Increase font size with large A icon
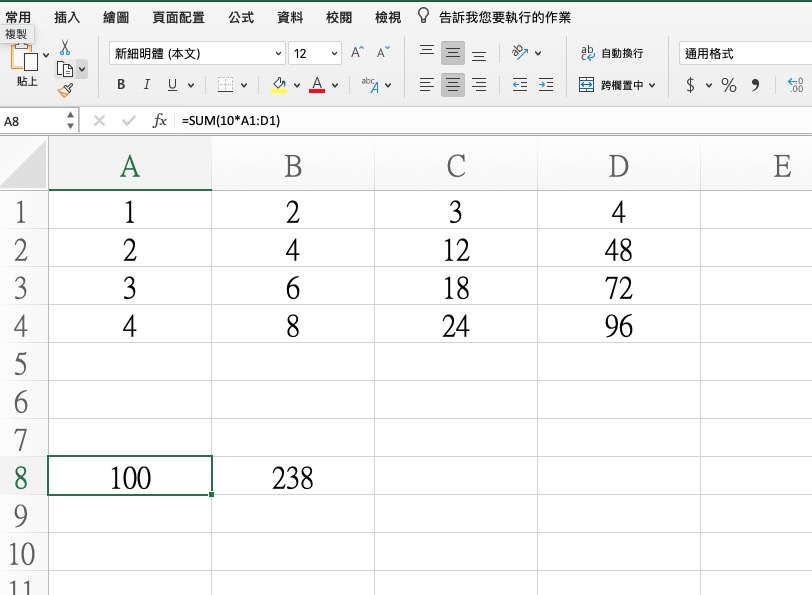812x595 pixels. (x=357, y=53)
